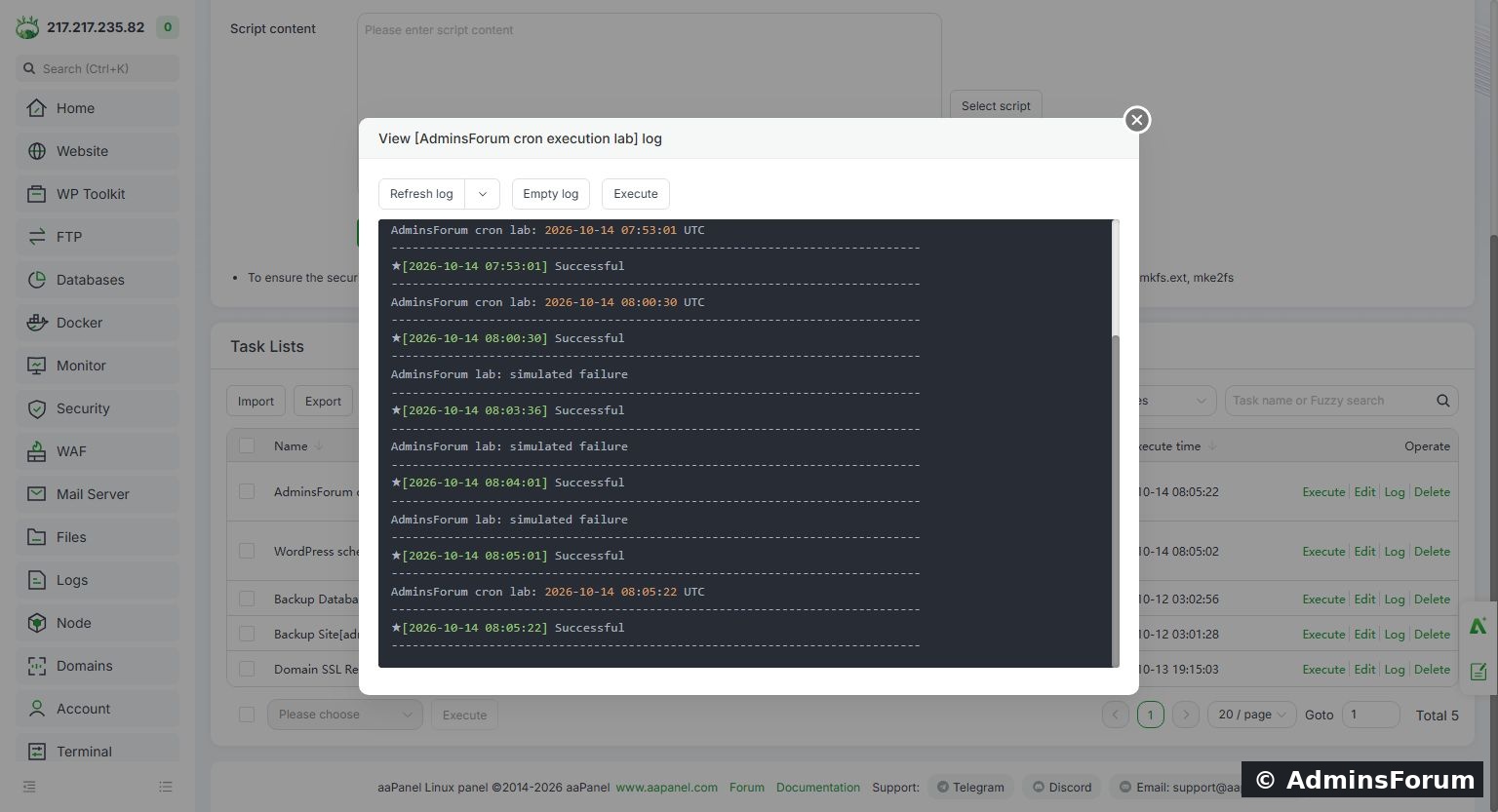The height and width of the screenshot is (812, 1498).
Task: Close the cron execution log dialog
Action: point(1136,120)
